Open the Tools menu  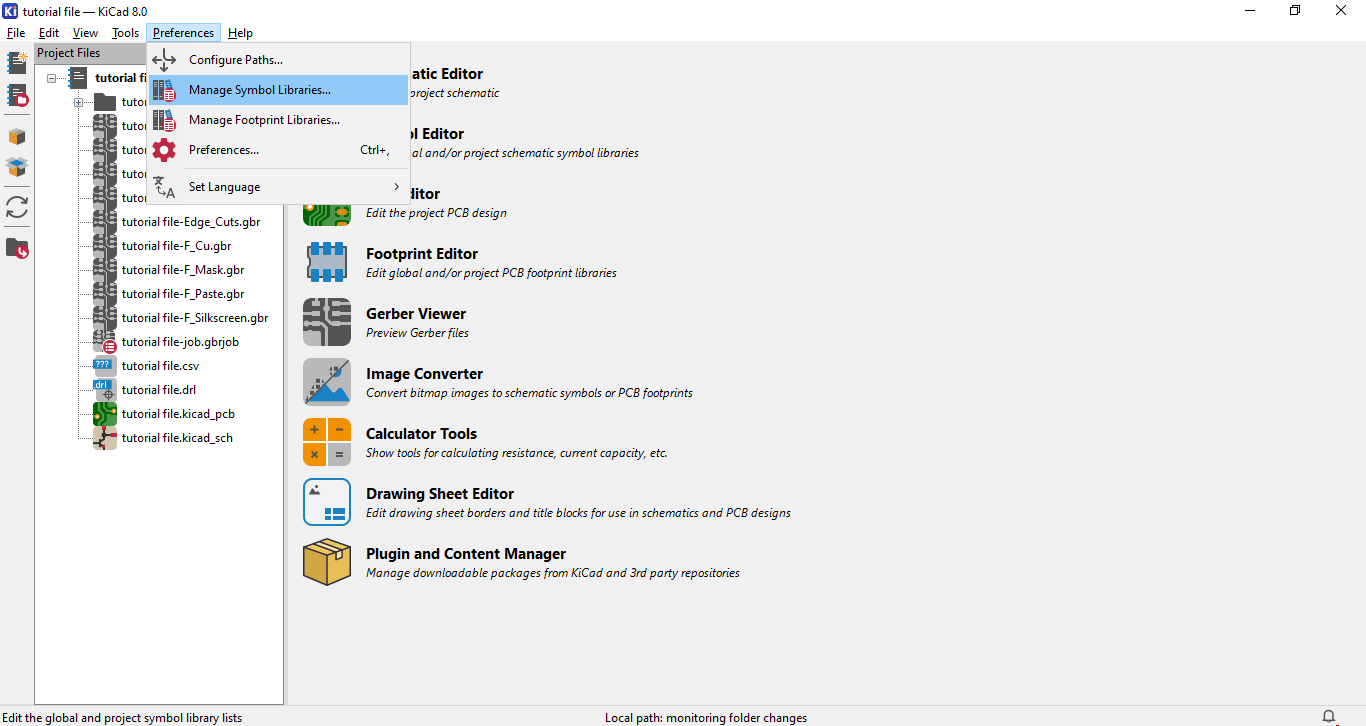(x=125, y=33)
